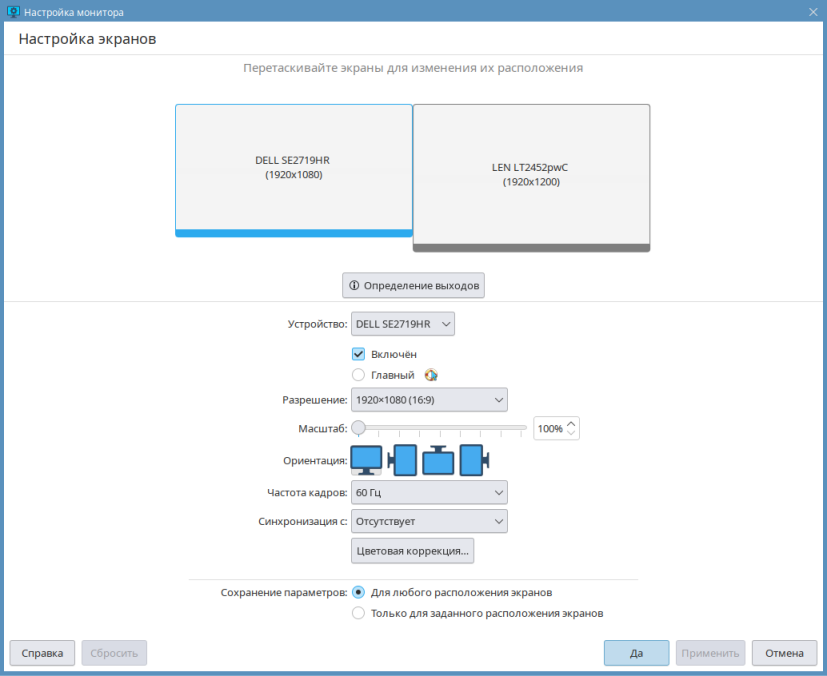Expand the Синхронизация с dropdown
This screenshot has height=676, width=827.
(x=429, y=521)
